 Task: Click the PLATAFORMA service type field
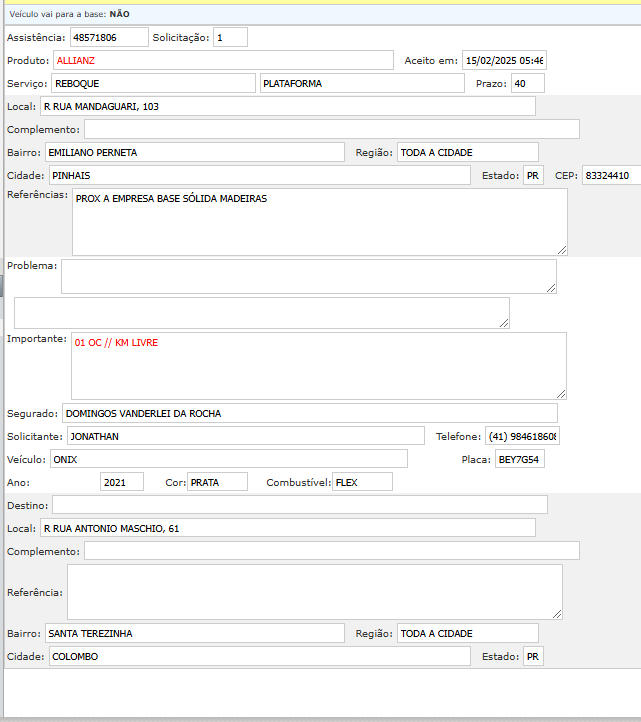point(361,83)
